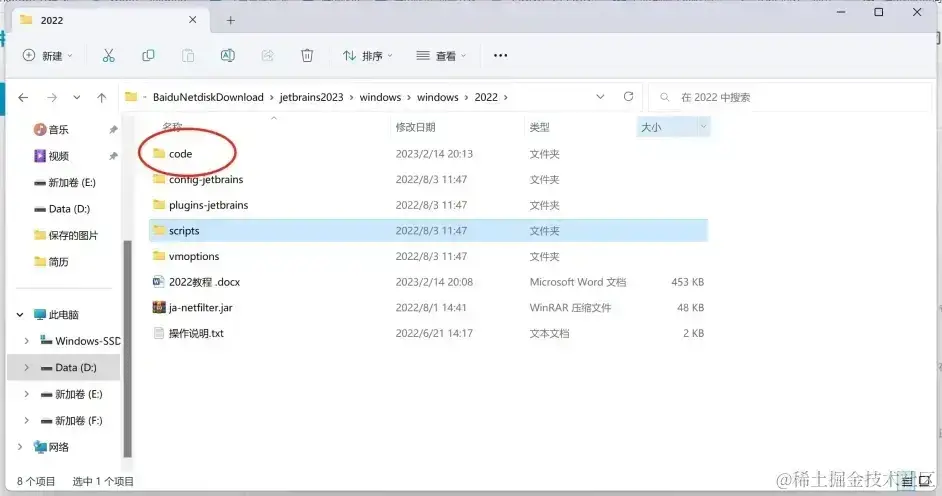This screenshot has height=496, width=942.
Task: Expand address bar history dropdown
Action: (x=600, y=97)
